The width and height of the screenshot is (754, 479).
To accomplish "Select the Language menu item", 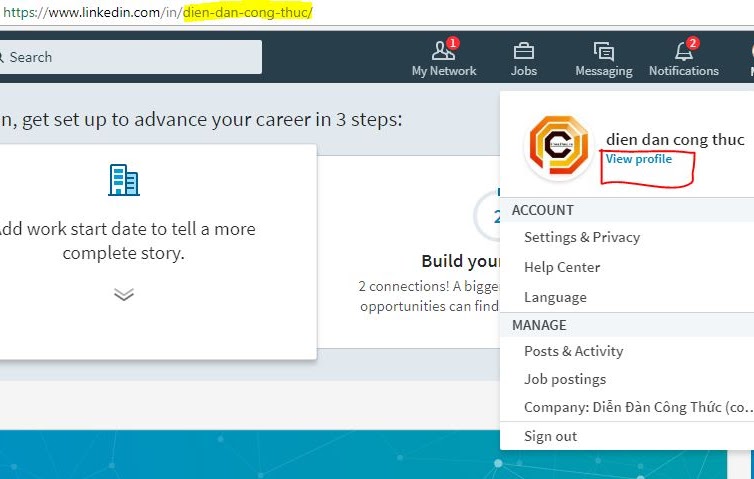I will click(555, 297).
